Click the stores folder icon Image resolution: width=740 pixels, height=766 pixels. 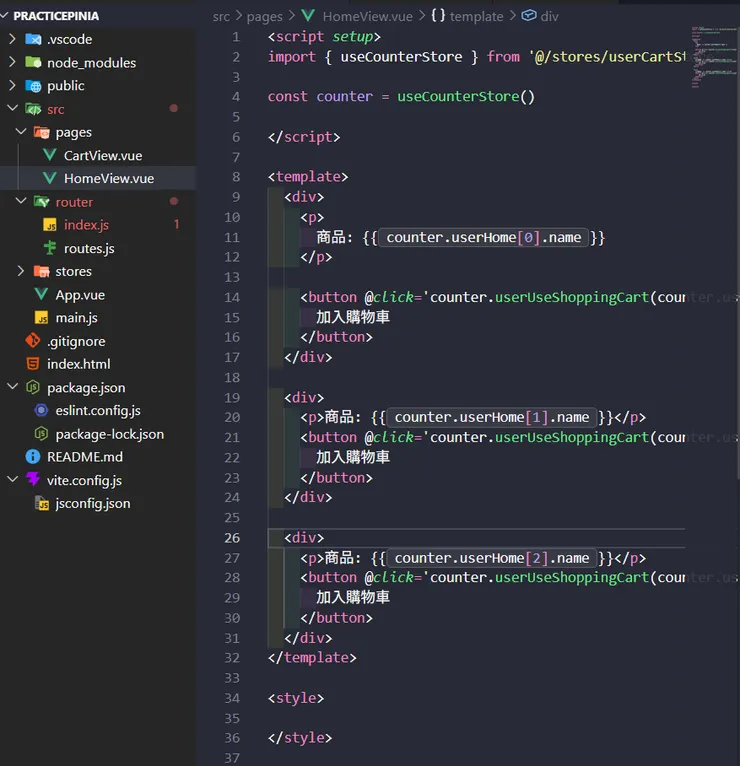click(42, 271)
